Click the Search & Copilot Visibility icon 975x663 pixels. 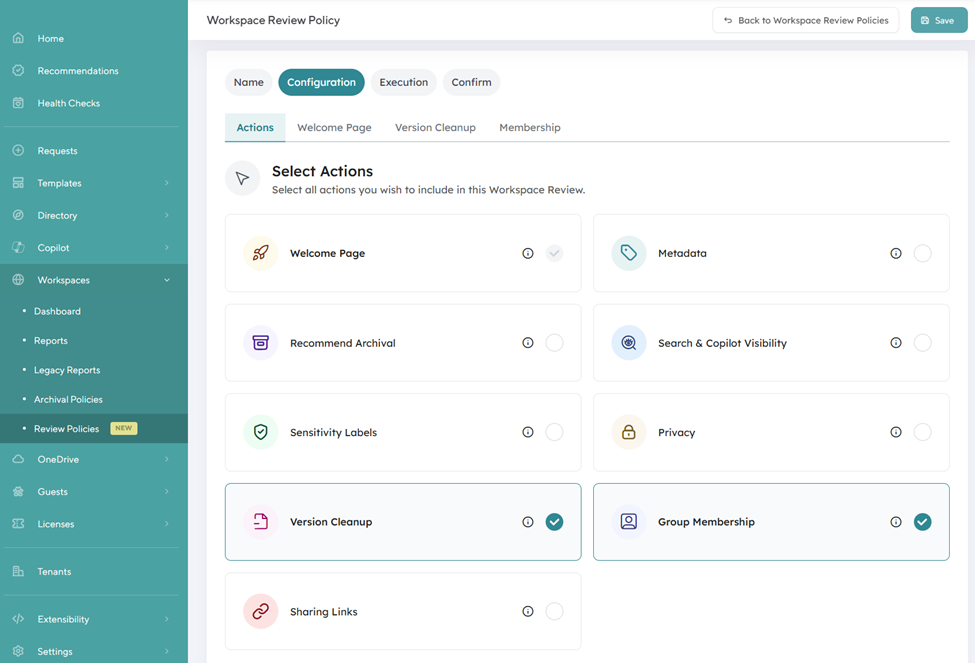pos(629,343)
